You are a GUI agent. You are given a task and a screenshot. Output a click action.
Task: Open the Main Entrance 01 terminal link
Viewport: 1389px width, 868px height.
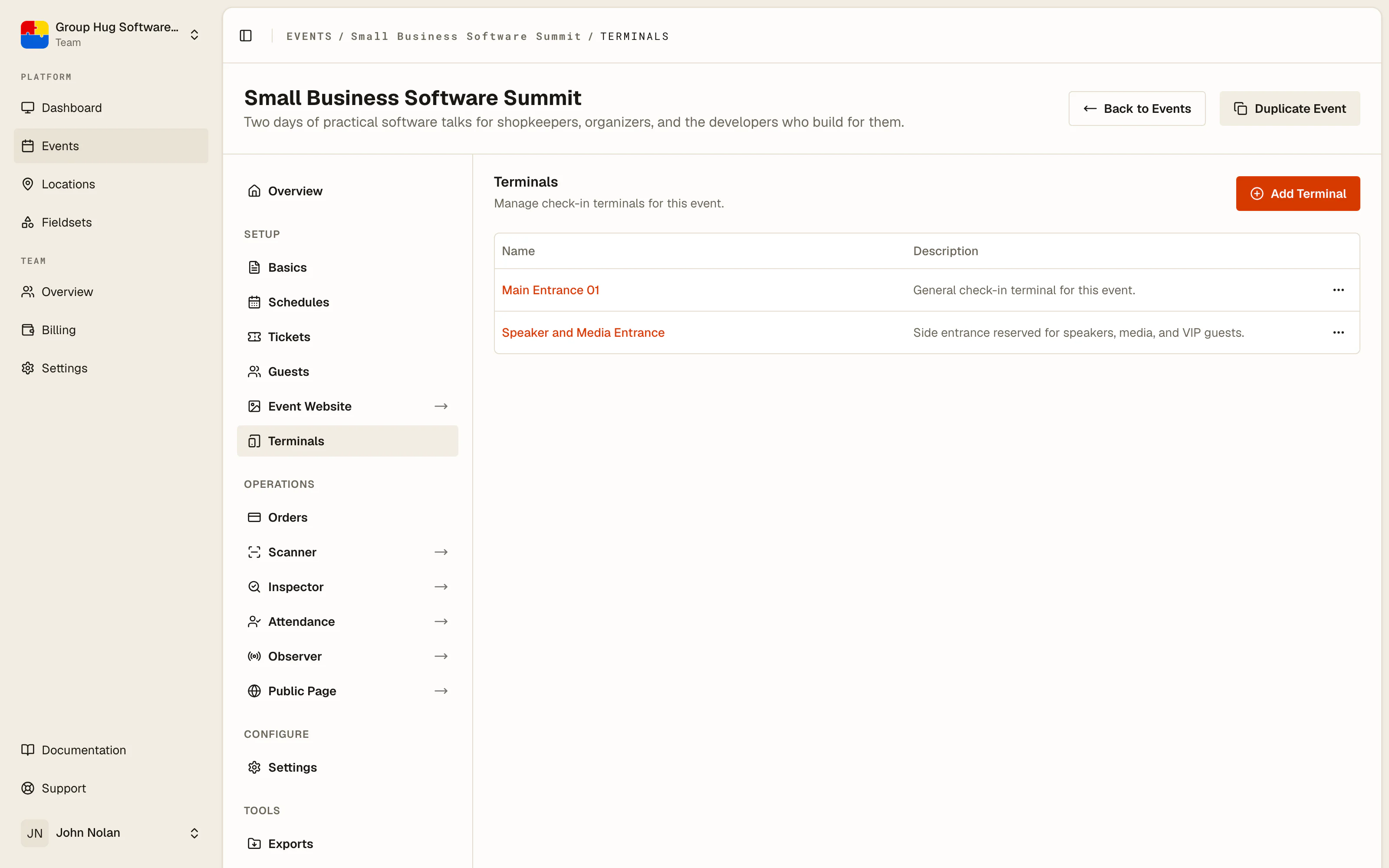point(550,290)
